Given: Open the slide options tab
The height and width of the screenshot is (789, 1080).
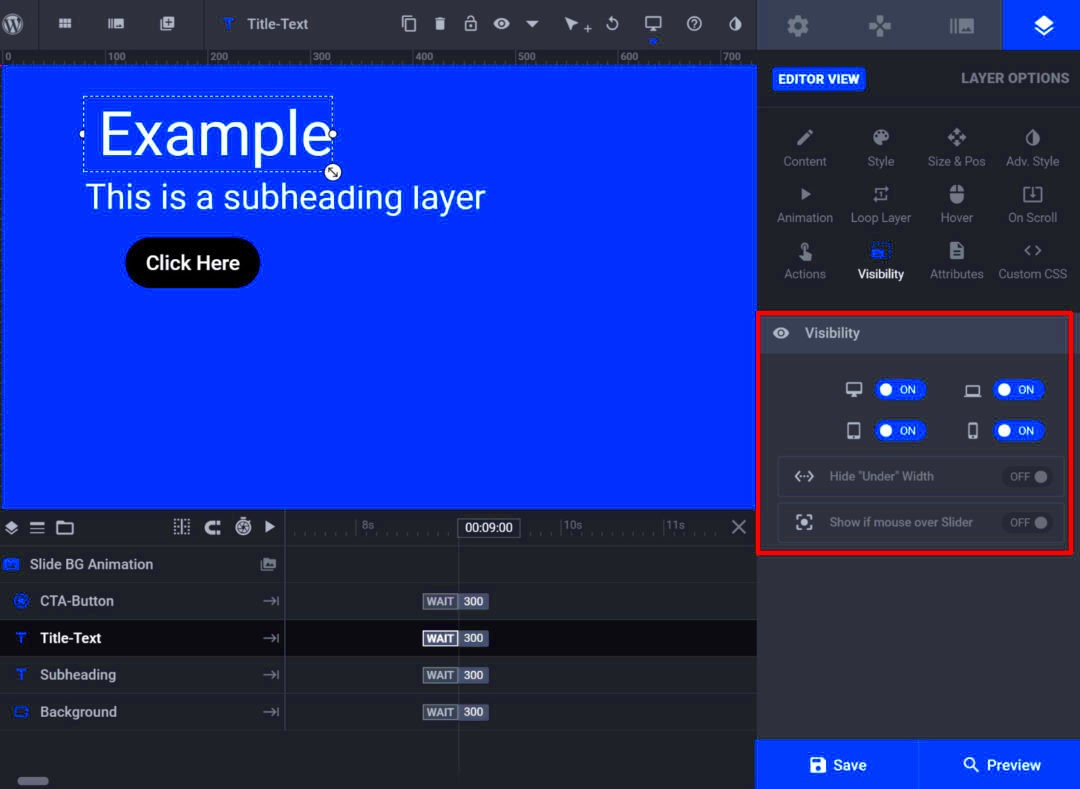Looking at the screenshot, I should point(962,25).
